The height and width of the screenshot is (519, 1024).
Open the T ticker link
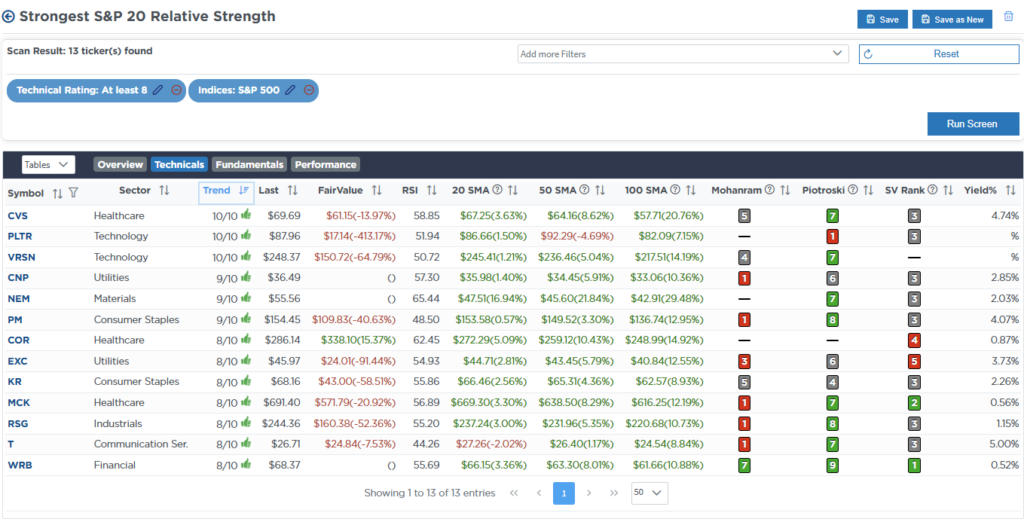coord(10,444)
